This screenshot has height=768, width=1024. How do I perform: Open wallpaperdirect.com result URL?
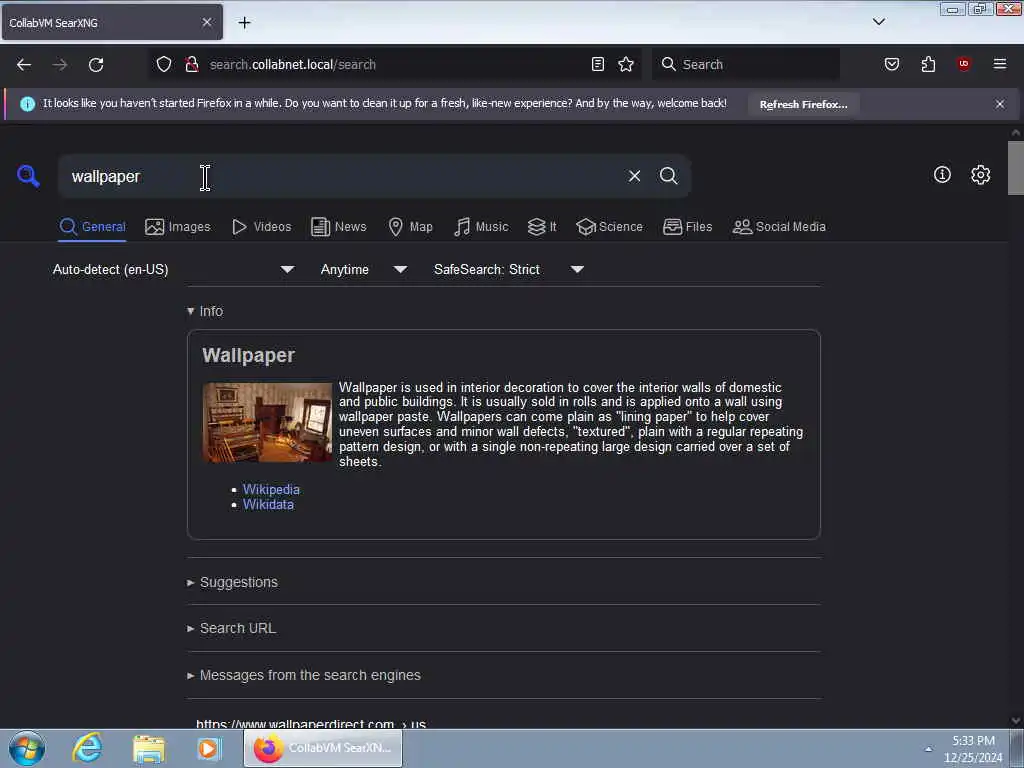tap(311, 724)
